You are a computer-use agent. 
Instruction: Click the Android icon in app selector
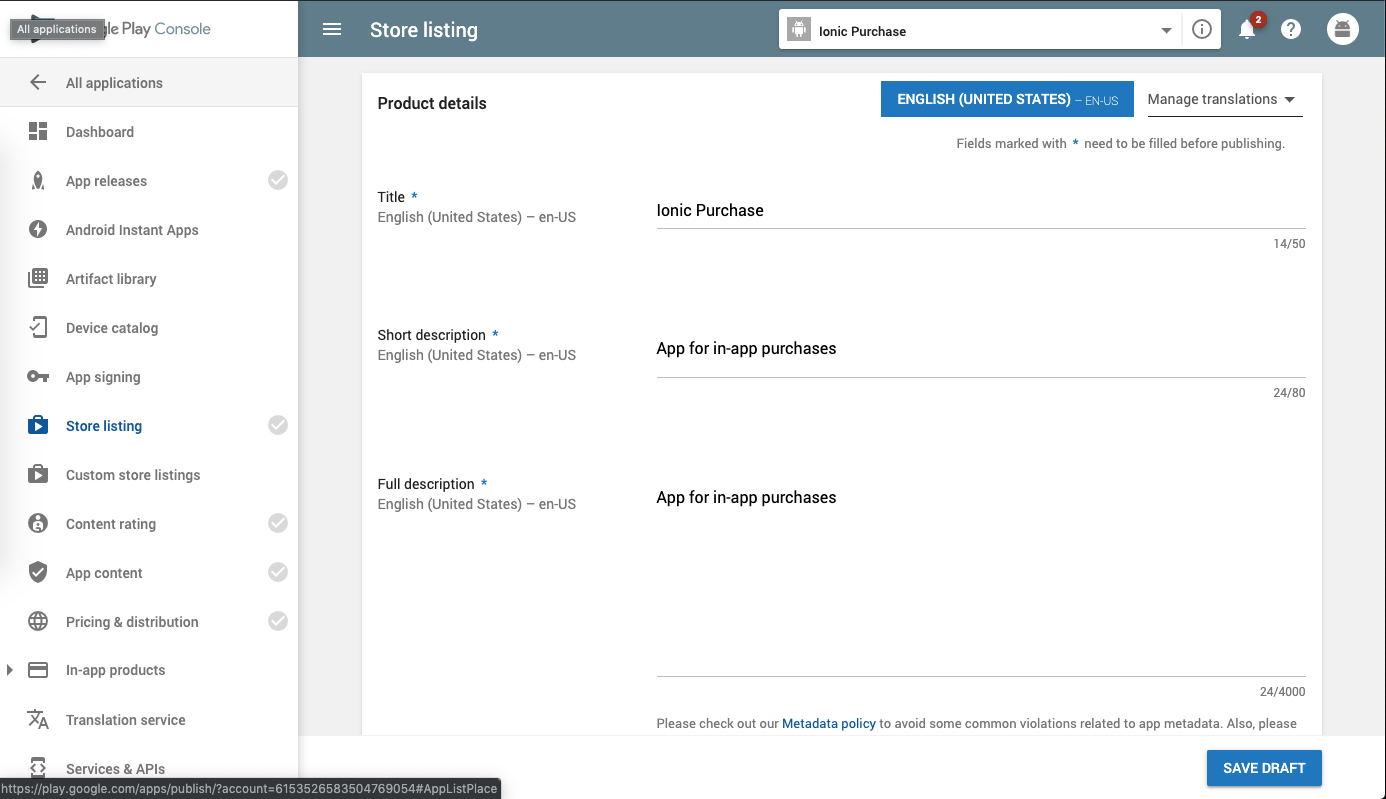coord(798,30)
